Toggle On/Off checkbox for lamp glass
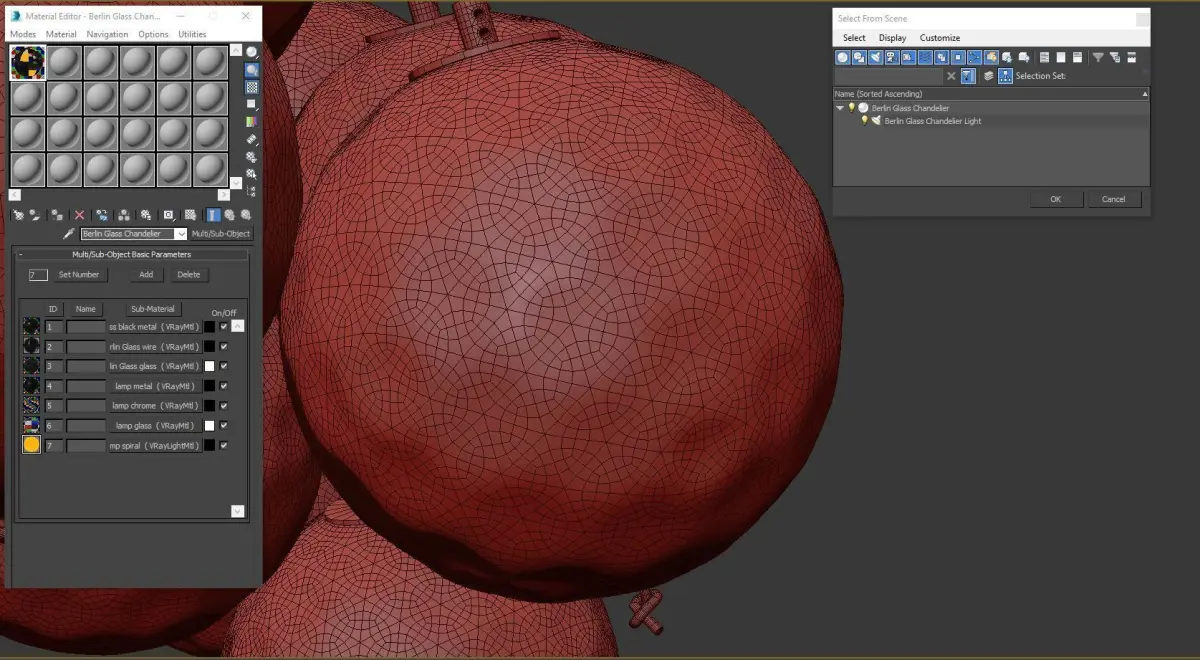This screenshot has height=660, width=1200. (x=224, y=426)
